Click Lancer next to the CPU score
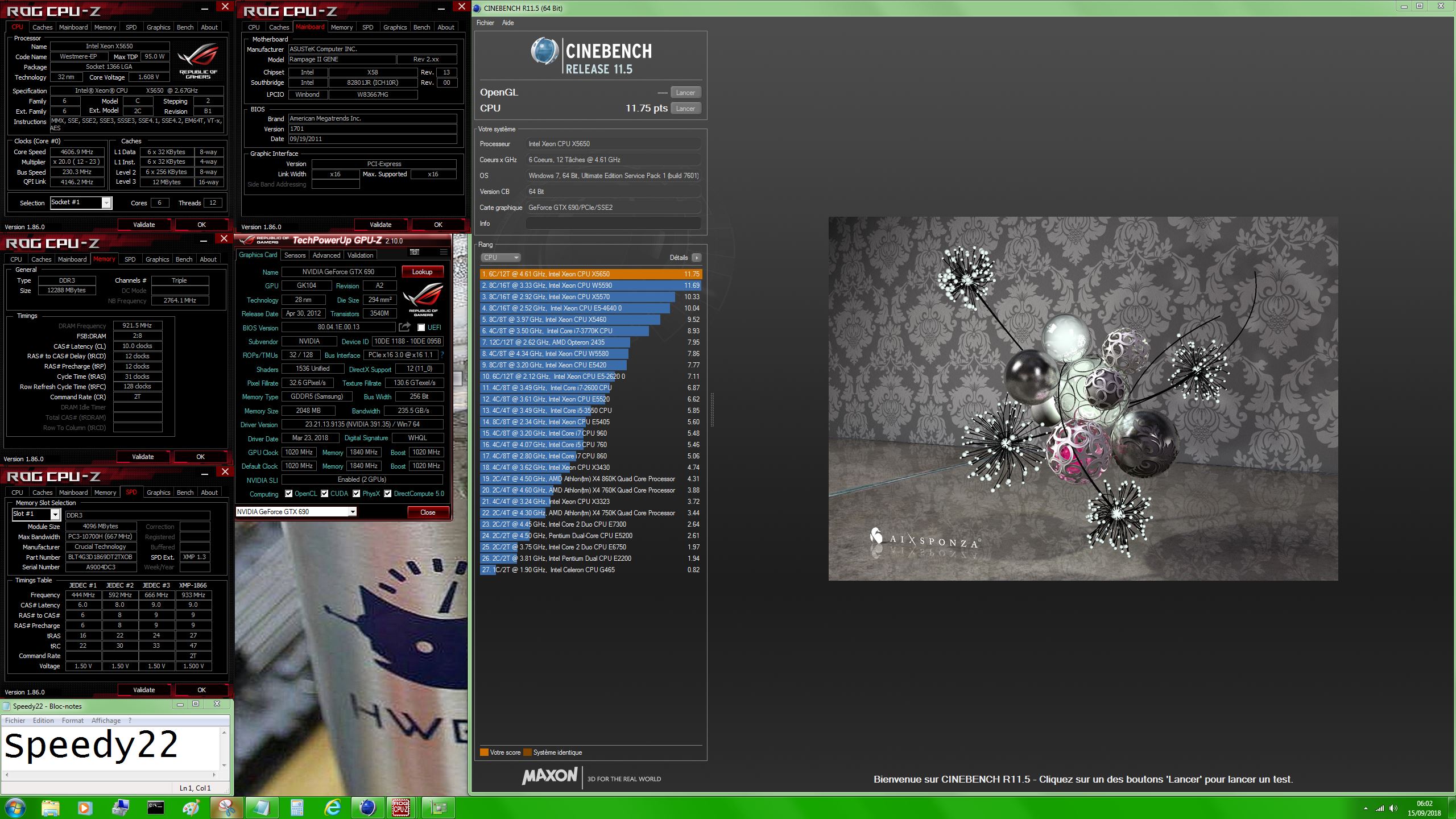This screenshot has width=1456, height=819. [685, 109]
